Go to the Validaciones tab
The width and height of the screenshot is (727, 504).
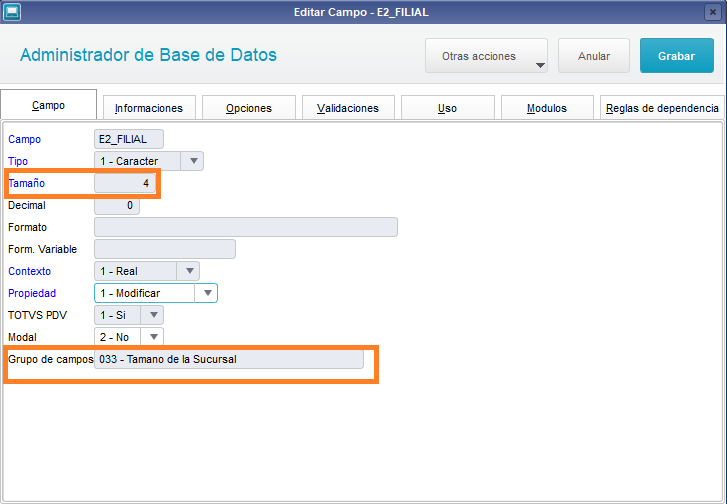348,108
